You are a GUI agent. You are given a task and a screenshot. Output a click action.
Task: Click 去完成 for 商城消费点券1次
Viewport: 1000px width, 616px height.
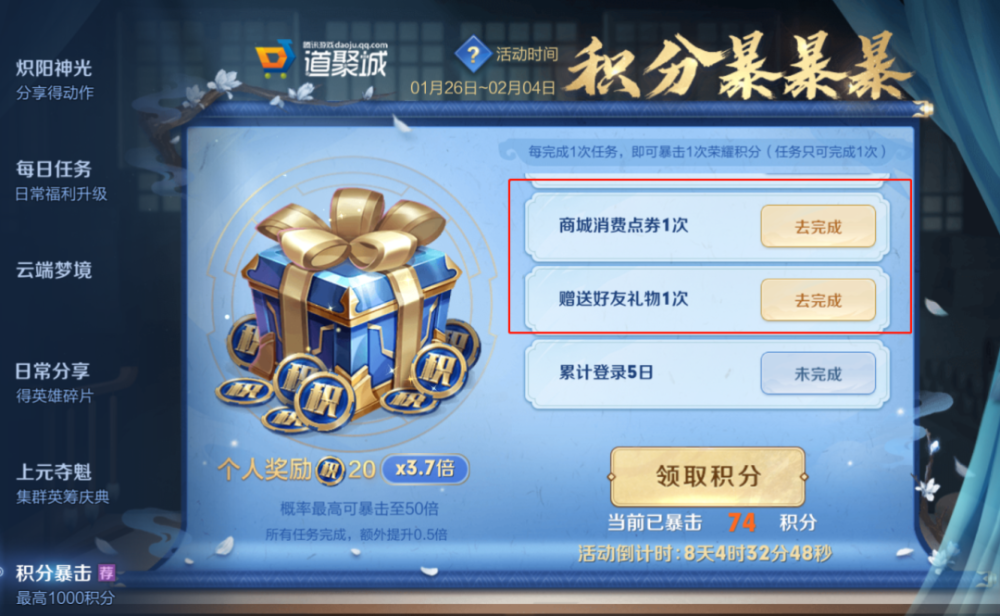click(x=818, y=226)
